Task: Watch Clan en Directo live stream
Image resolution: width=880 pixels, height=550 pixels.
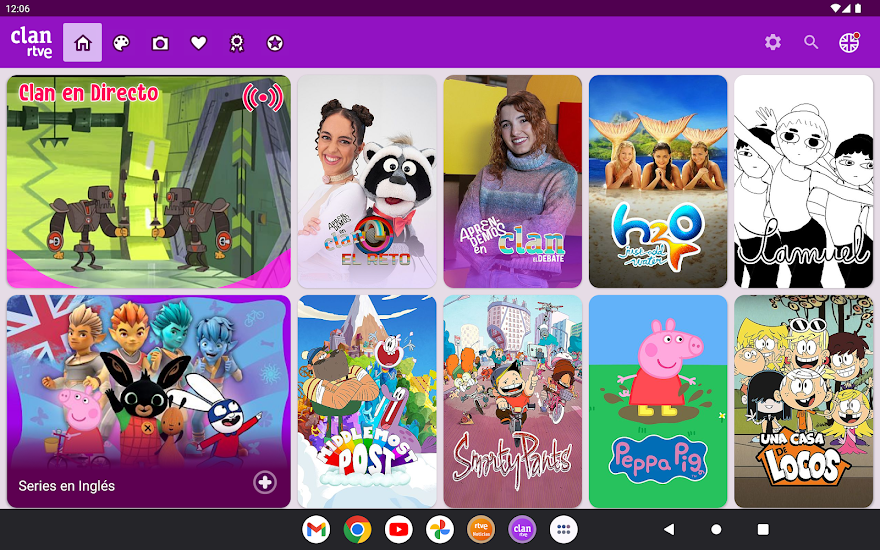Action: coord(148,181)
